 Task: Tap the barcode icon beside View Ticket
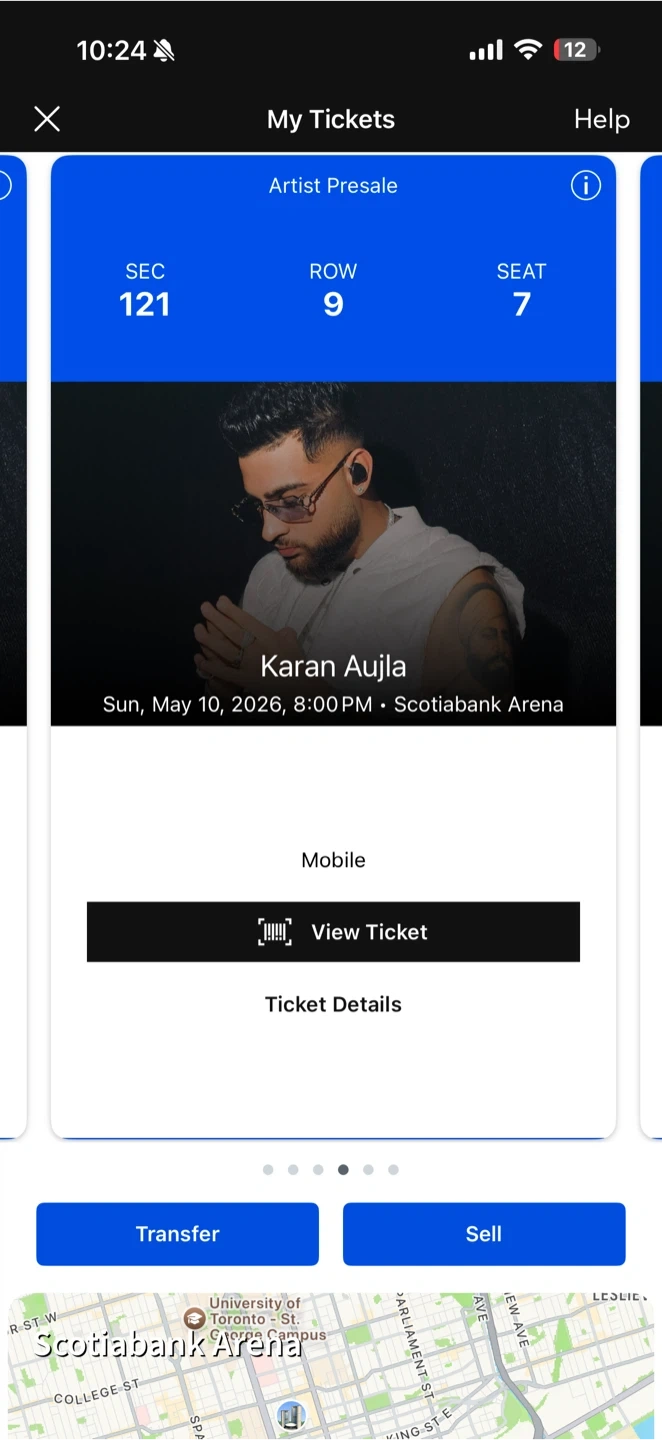[x=275, y=932]
